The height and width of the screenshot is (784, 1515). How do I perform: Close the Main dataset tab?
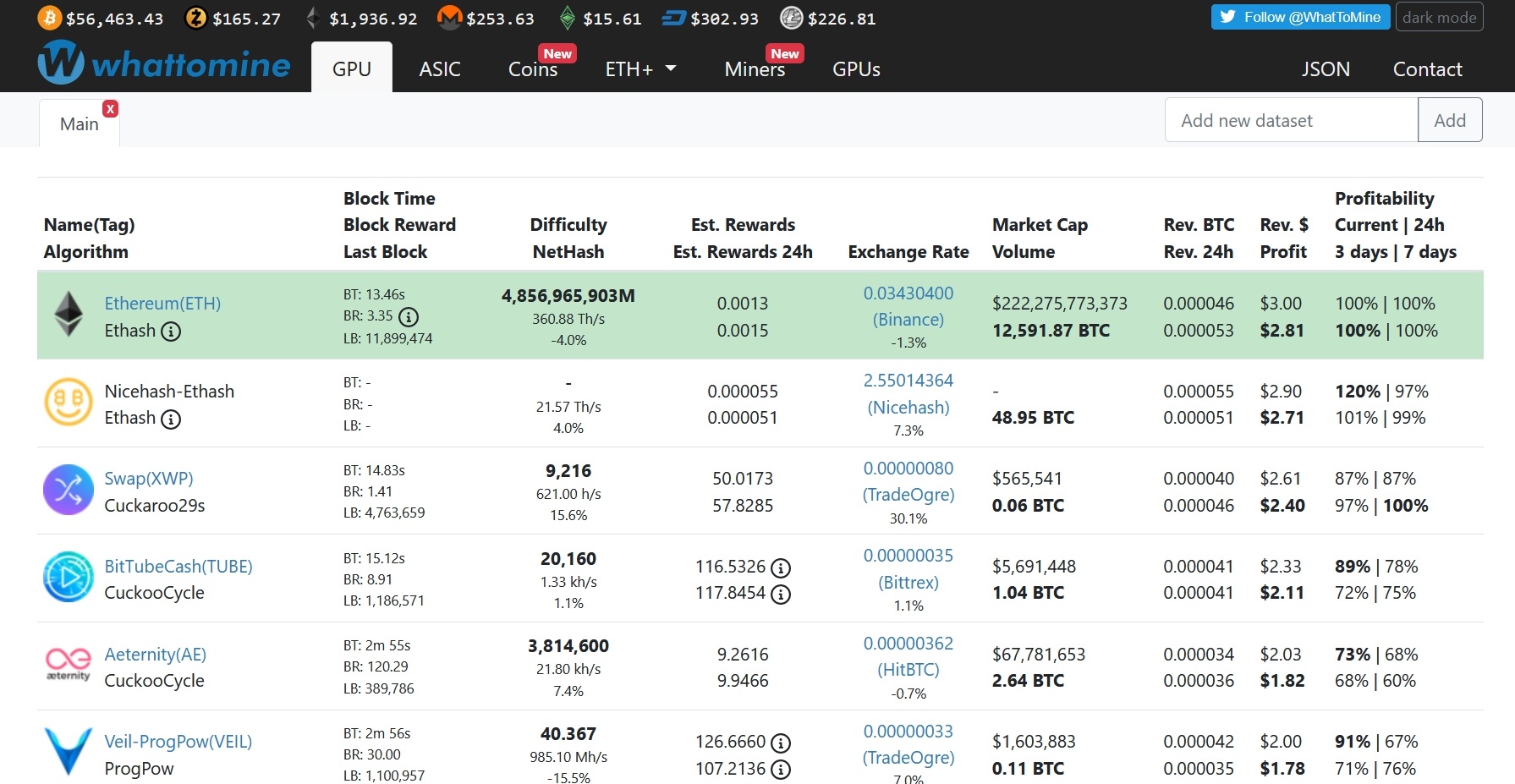pyautogui.click(x=110, y=109)
